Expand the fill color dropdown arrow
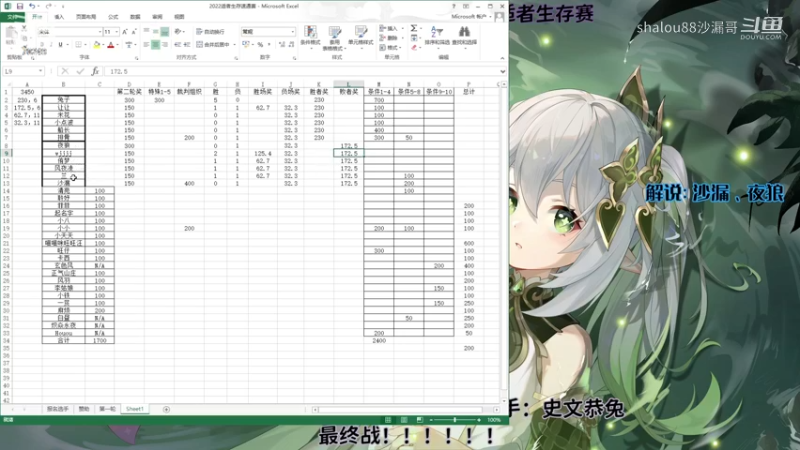 [103, 45]
